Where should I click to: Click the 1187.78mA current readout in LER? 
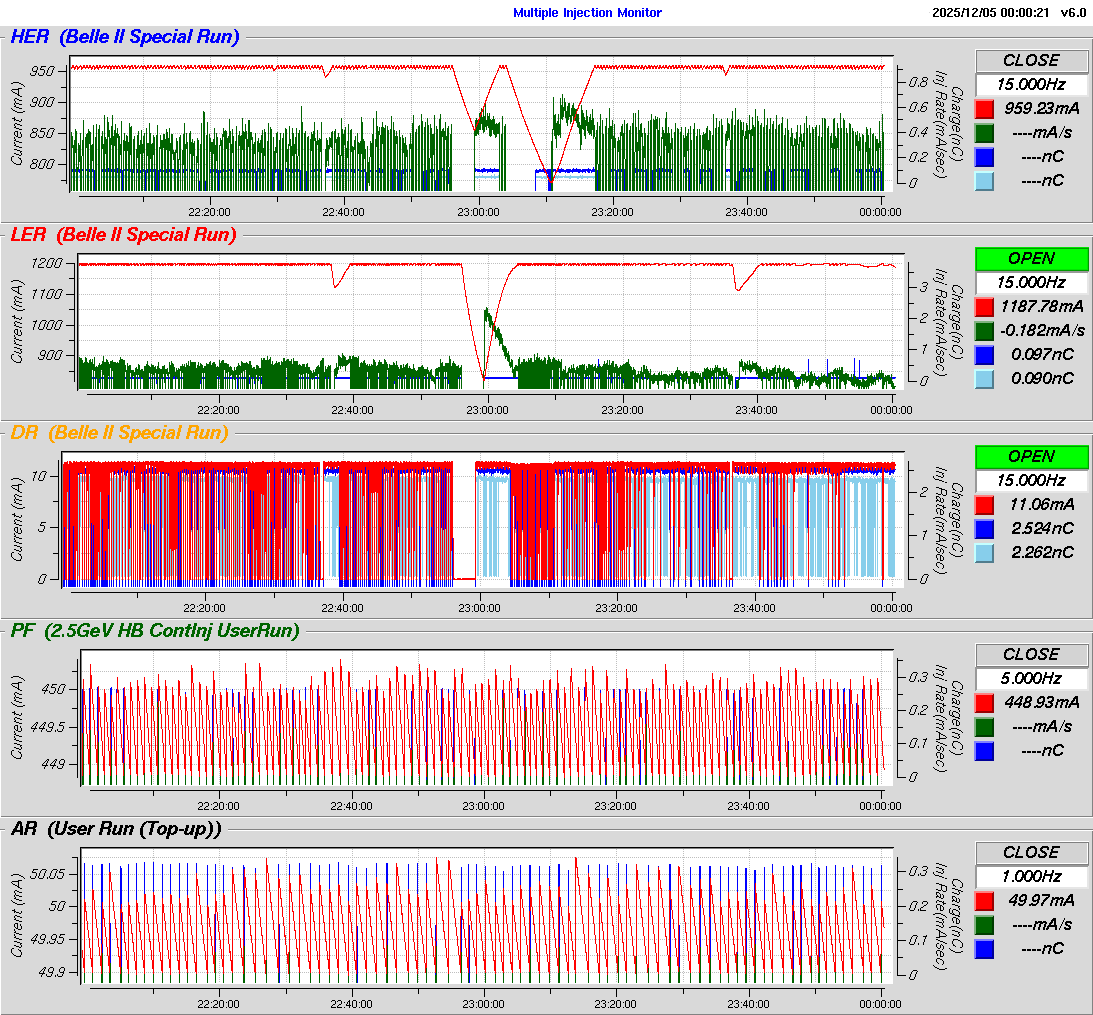tap(1044, 306)
